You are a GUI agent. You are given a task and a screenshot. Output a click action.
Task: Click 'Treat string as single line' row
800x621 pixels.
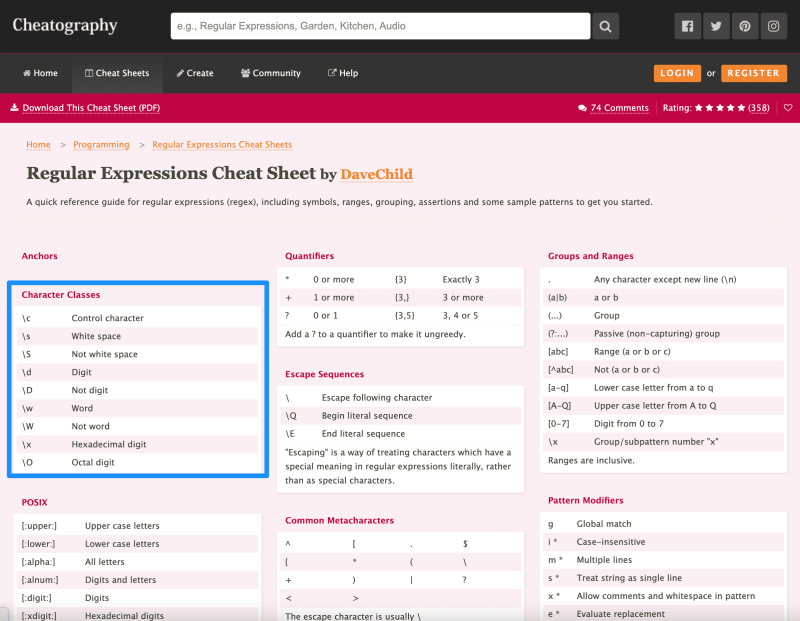point(663,578)
